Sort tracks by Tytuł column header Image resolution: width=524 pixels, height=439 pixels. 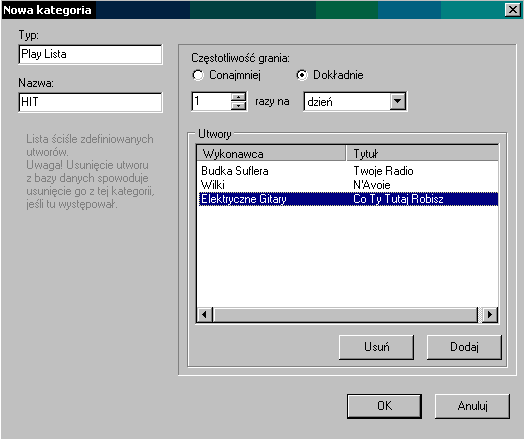422,153
